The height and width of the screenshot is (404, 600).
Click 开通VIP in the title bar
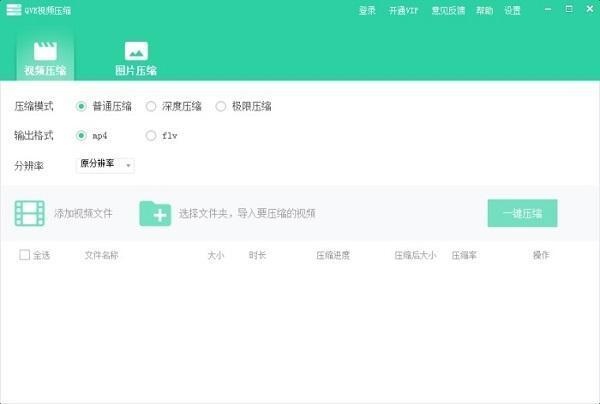[403, 10]
